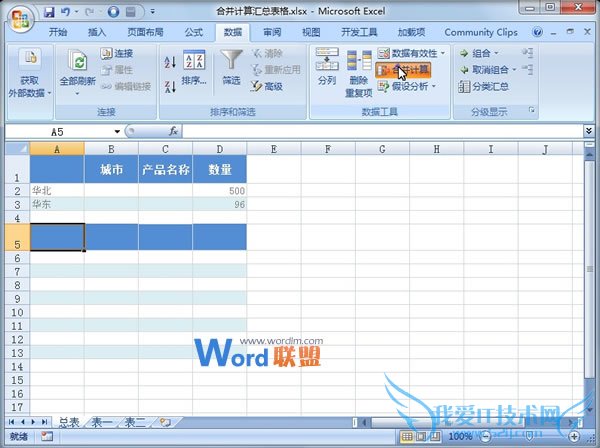
Task: Click macro recording icon in status bar
Action: 47,436
